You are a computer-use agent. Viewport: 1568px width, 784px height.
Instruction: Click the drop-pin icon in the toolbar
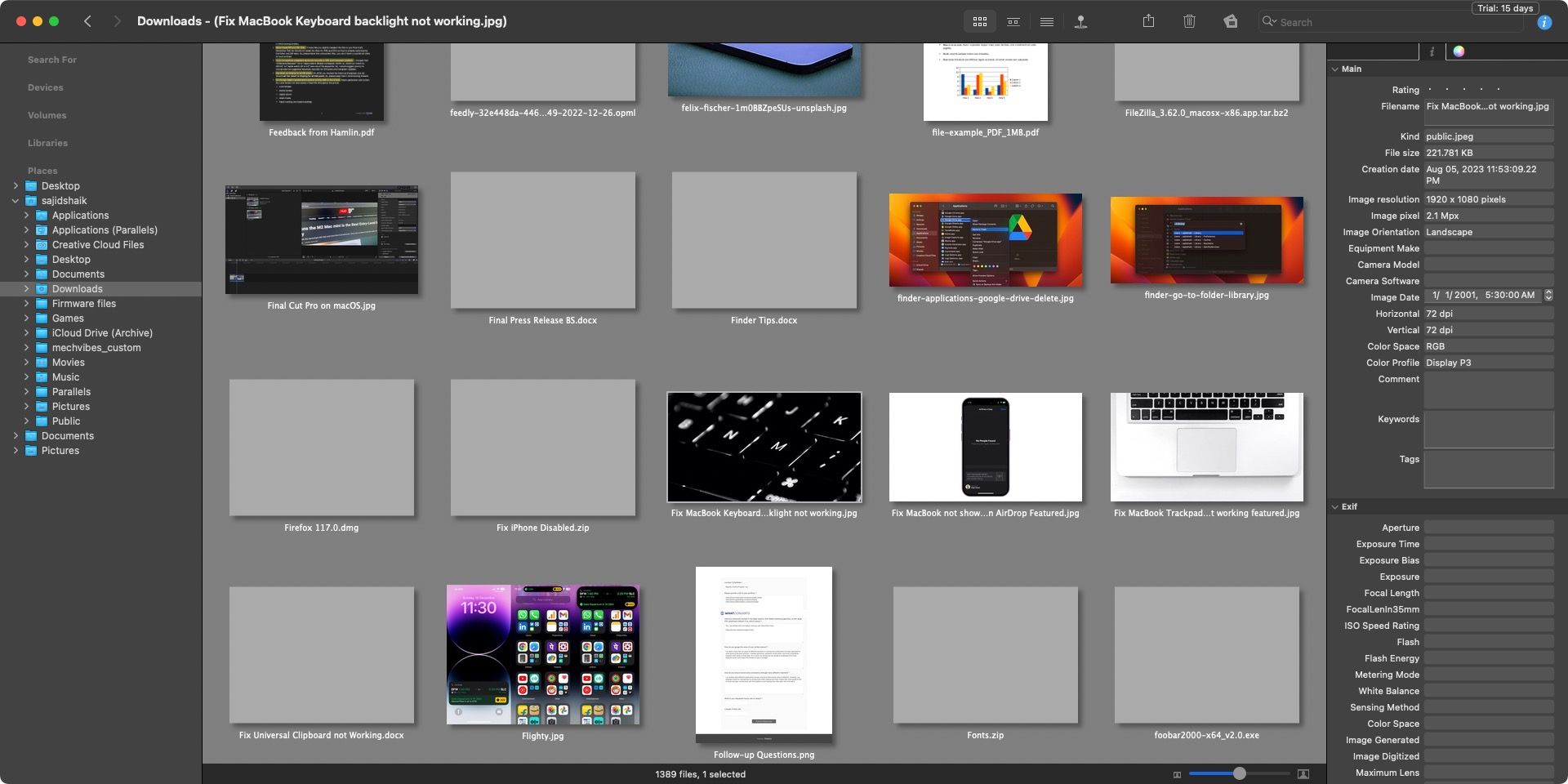pos(1081,22)
